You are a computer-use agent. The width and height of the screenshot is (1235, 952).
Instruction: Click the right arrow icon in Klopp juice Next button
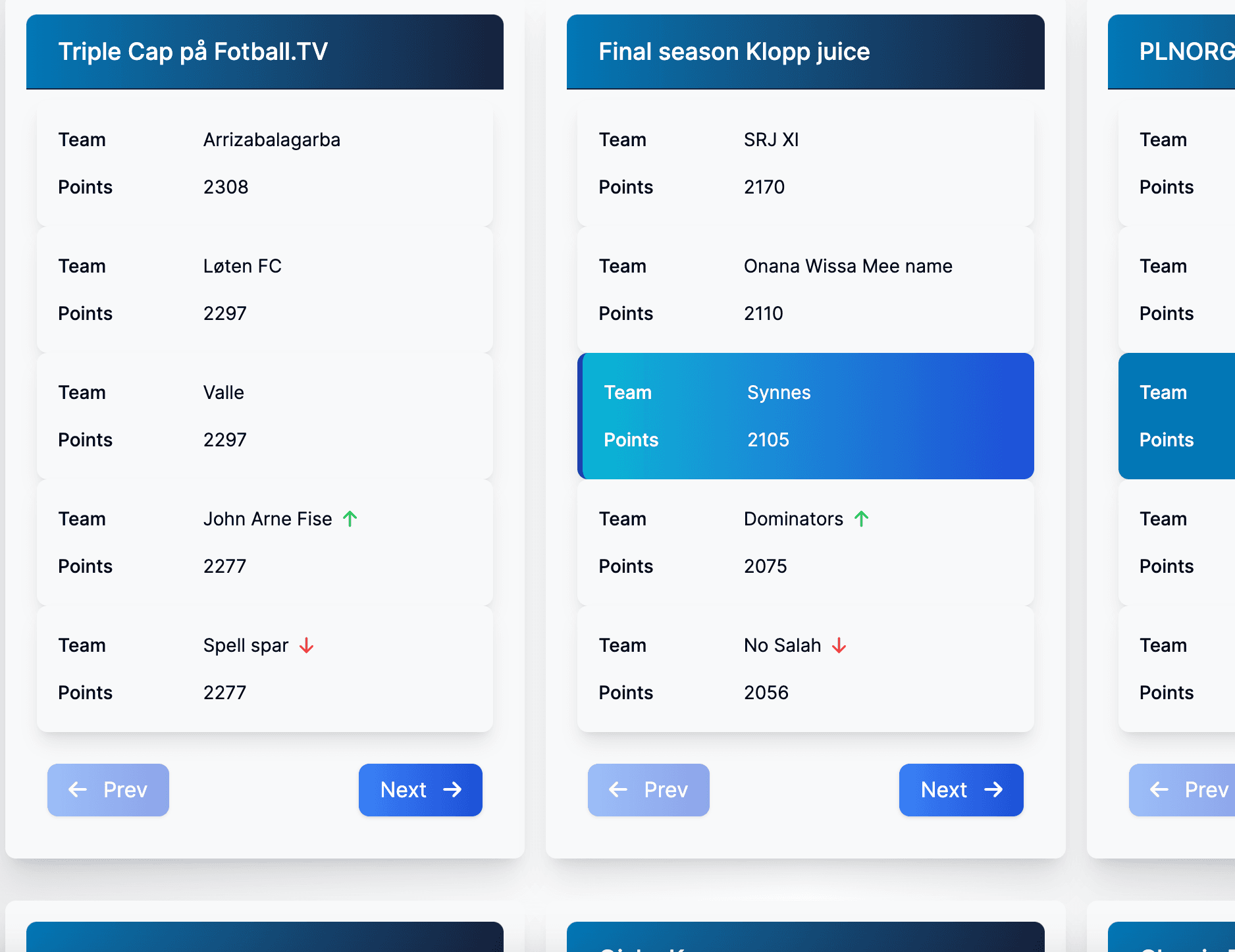pos(994,790)
